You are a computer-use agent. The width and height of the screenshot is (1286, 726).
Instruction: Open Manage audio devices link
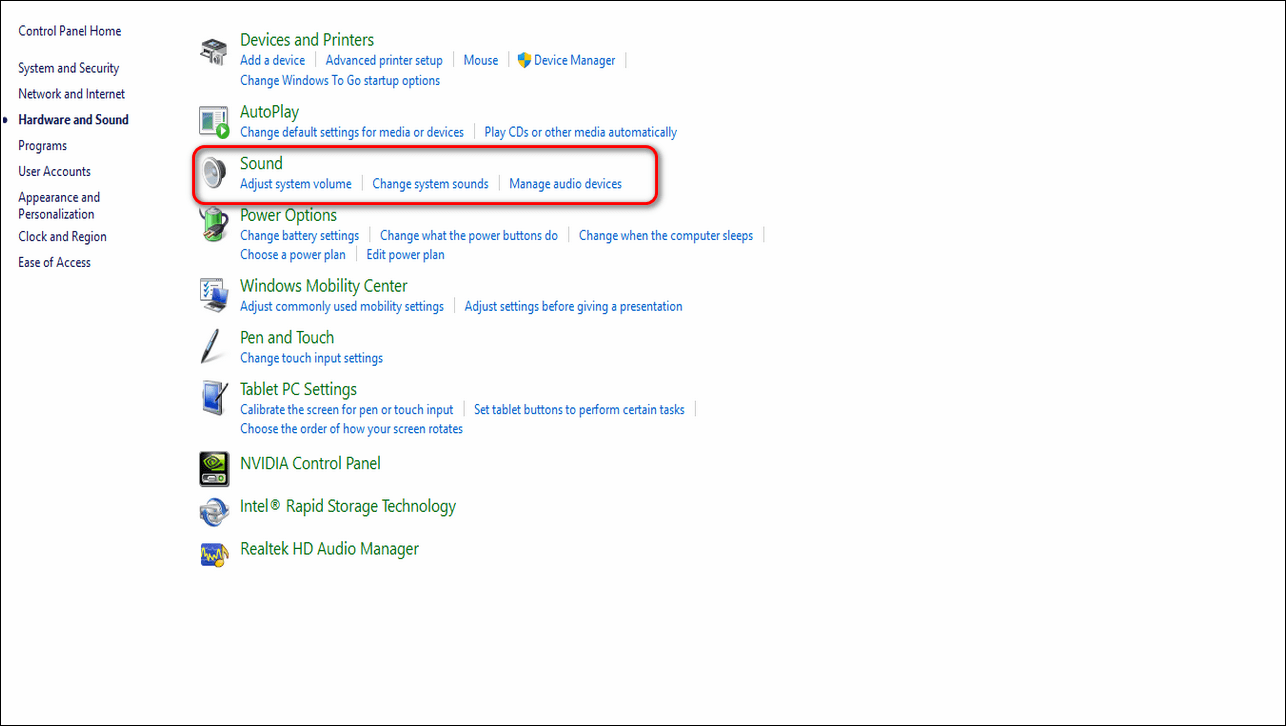pos(565,184)
